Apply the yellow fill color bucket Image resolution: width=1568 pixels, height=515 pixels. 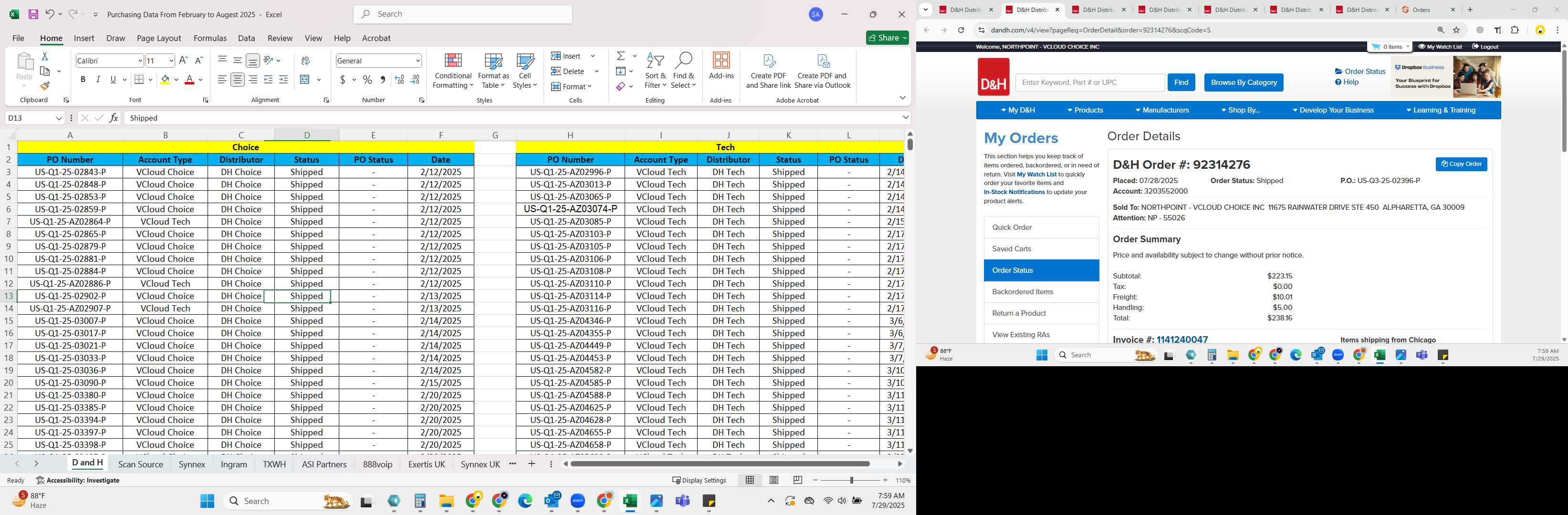[165, 80]
